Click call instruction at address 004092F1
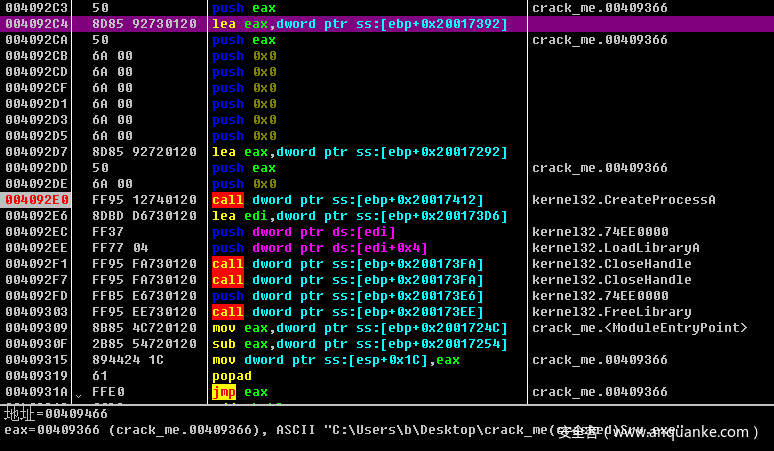Screen dimensions: 774x451 [348, 264]
